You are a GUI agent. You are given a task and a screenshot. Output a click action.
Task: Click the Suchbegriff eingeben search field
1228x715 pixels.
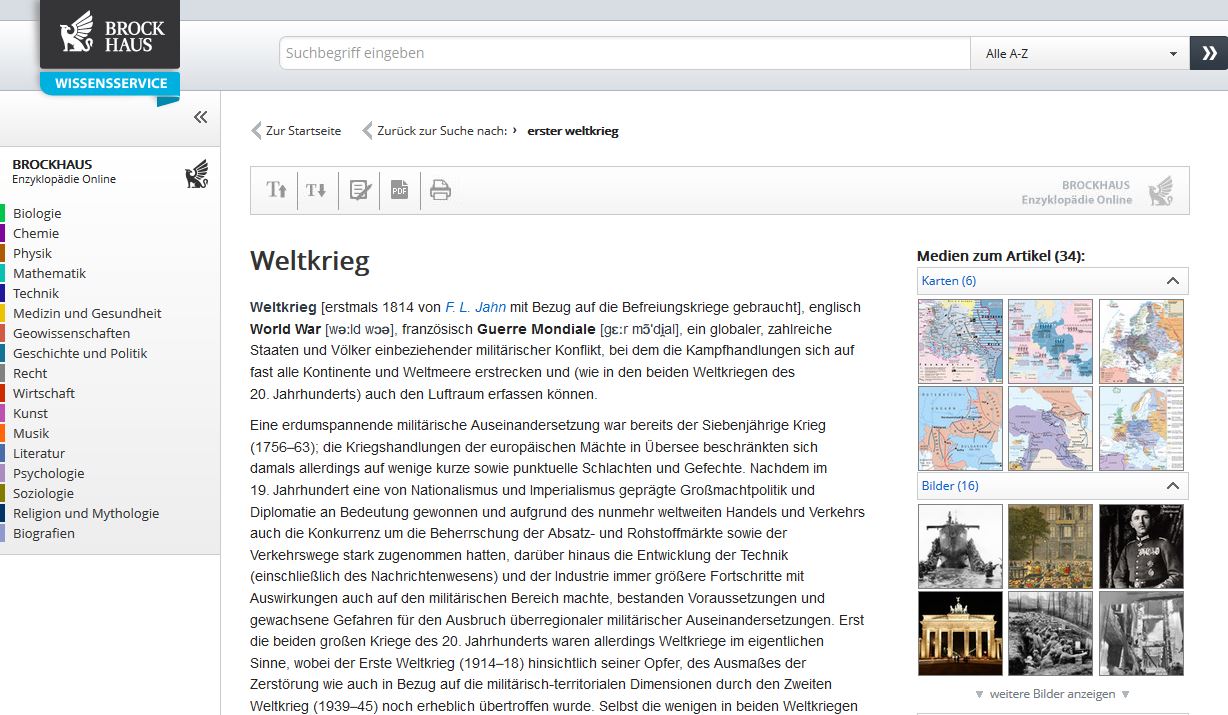tap(624, 53)
